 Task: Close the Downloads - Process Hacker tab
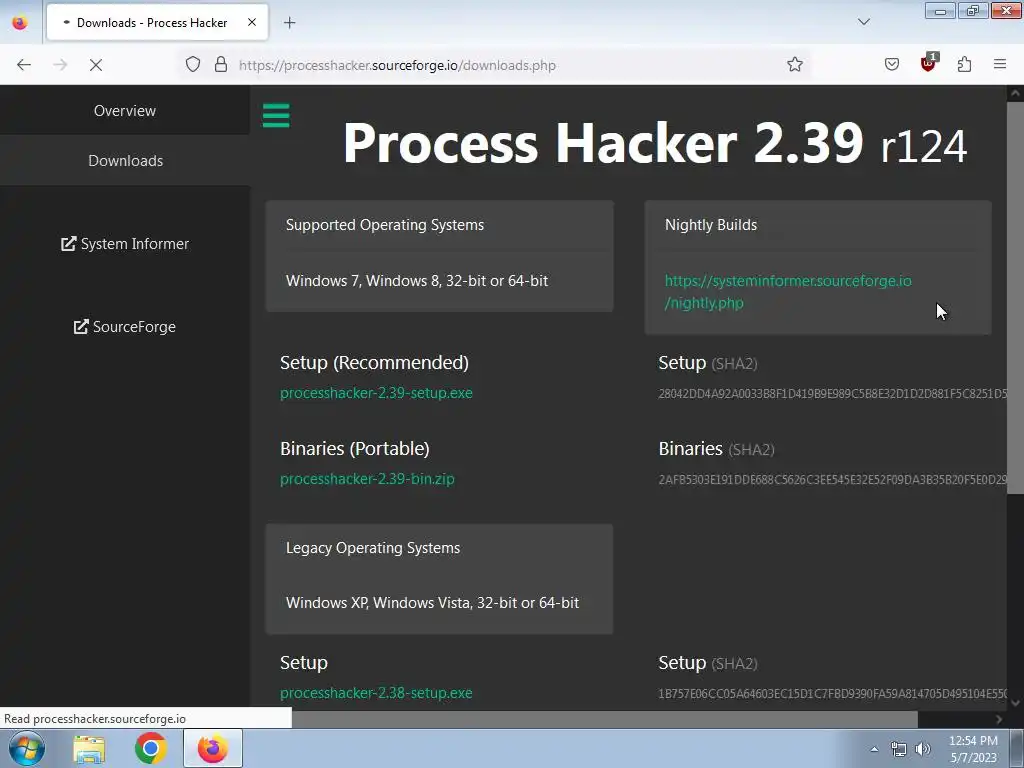[252, 22]
